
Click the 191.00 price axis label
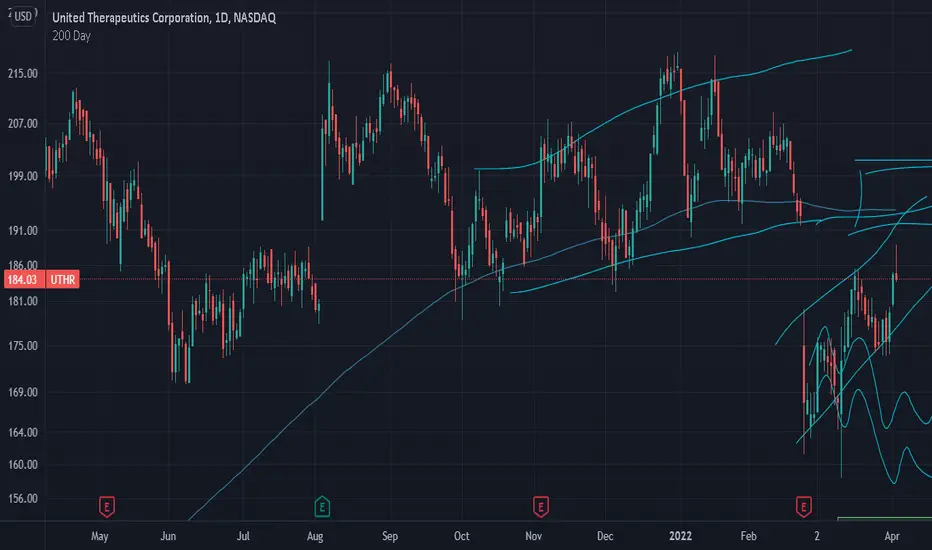(x=23, y=231)
